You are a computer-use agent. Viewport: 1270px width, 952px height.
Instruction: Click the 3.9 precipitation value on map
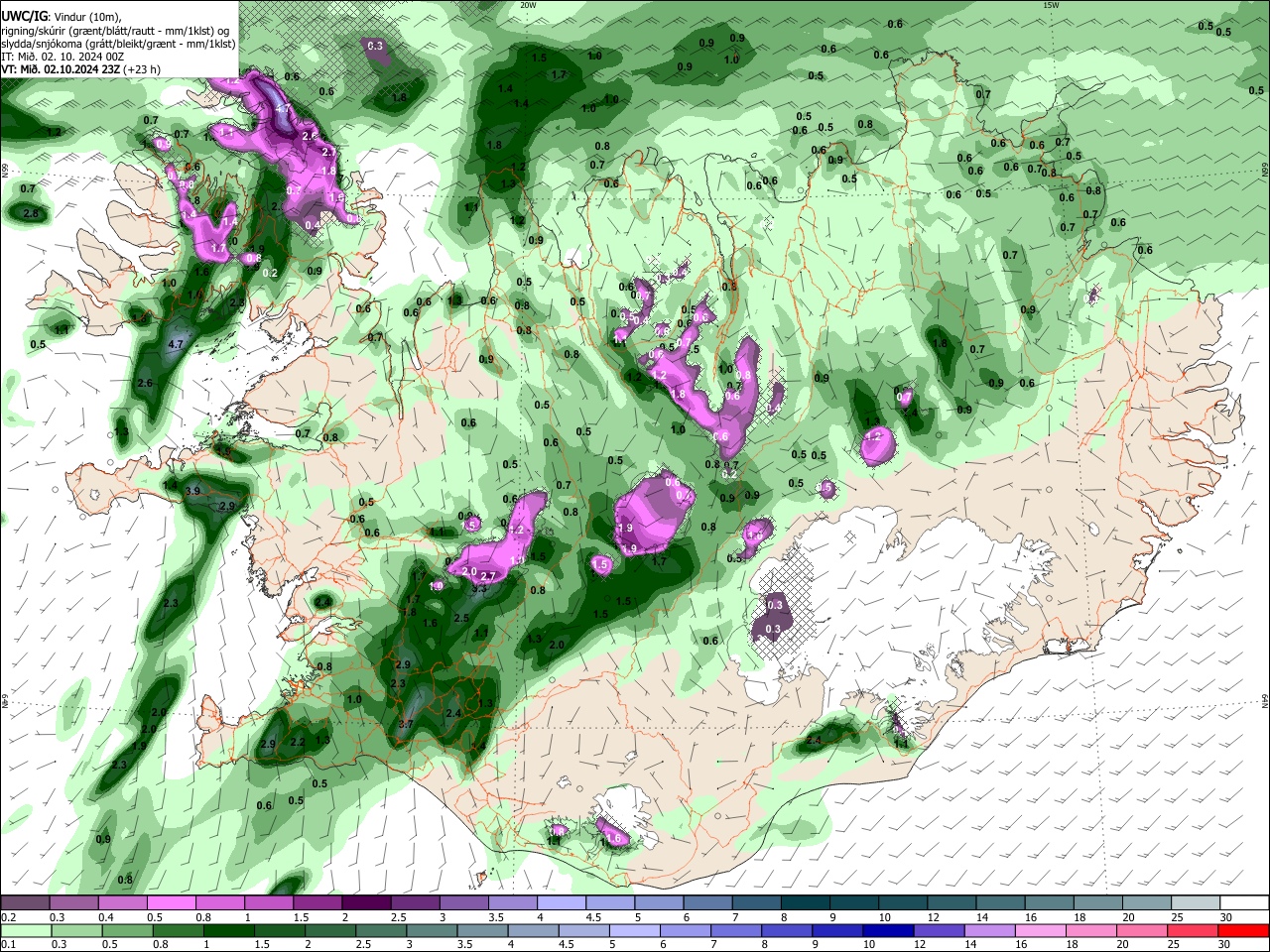[193, 492]
